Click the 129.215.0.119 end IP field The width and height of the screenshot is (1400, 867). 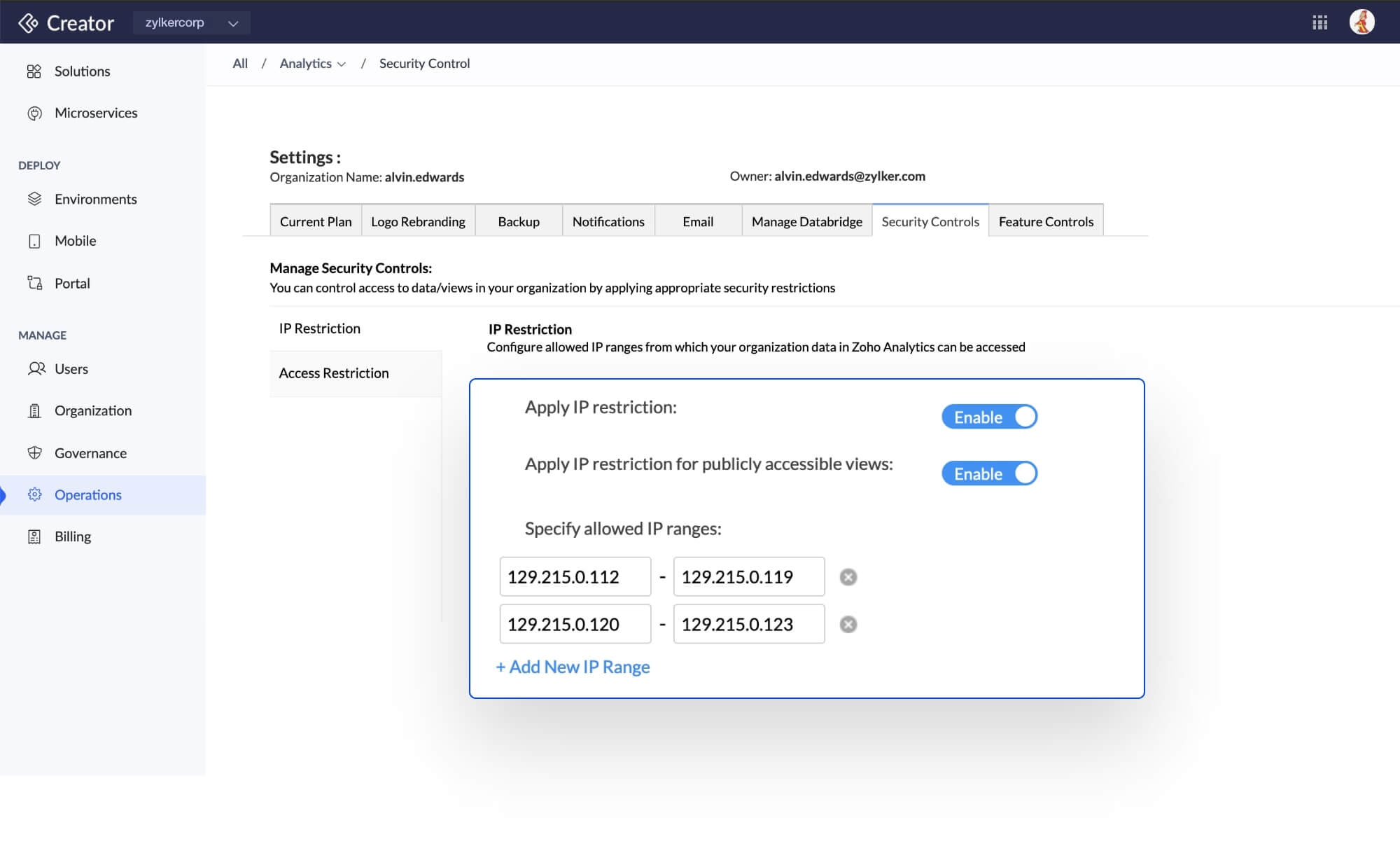pyautogui.click(x=748, y=577)
